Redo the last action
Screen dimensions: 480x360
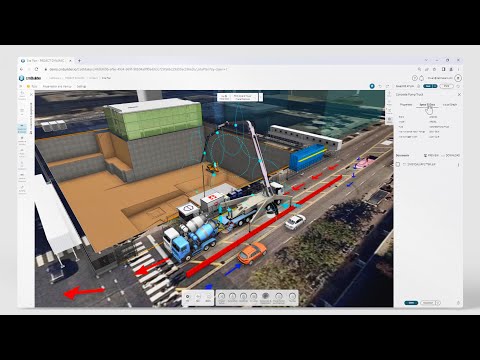click(387, 86)
